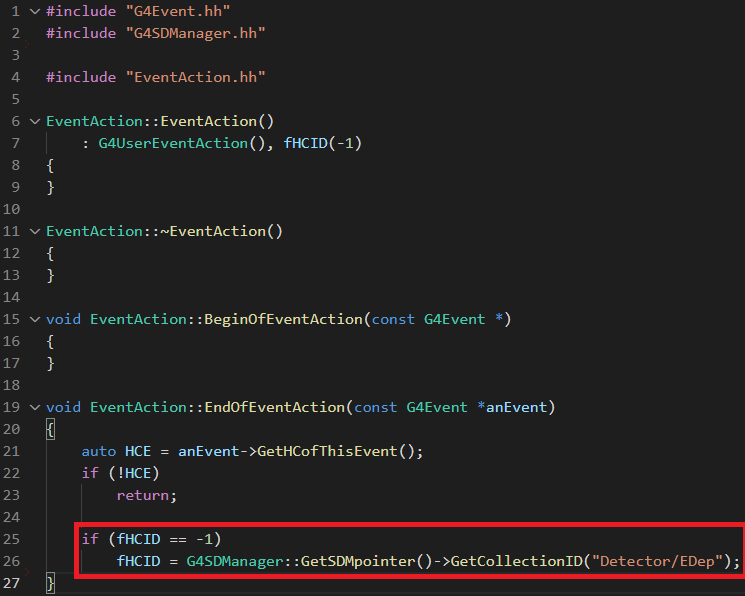Collapse the EventAction constructor fold at line 6
The height and width of the screenshot is (596, 745).
coord(35,121)
